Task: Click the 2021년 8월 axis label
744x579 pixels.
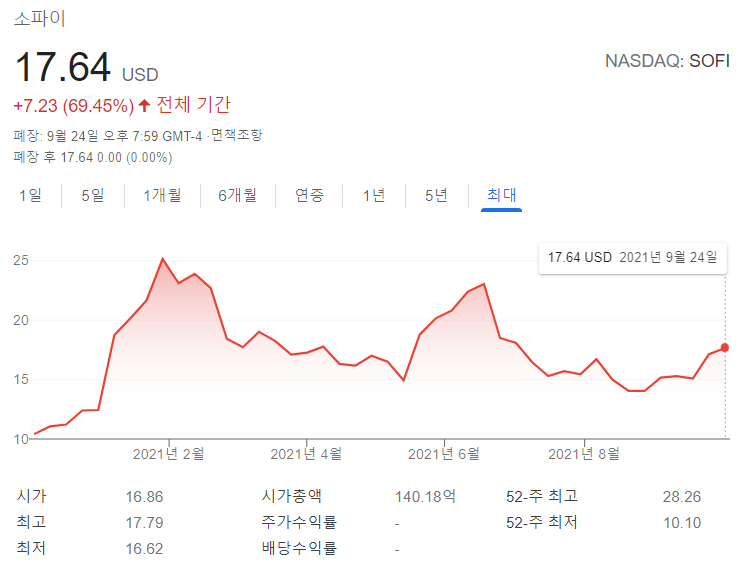Action: [584, 454]
